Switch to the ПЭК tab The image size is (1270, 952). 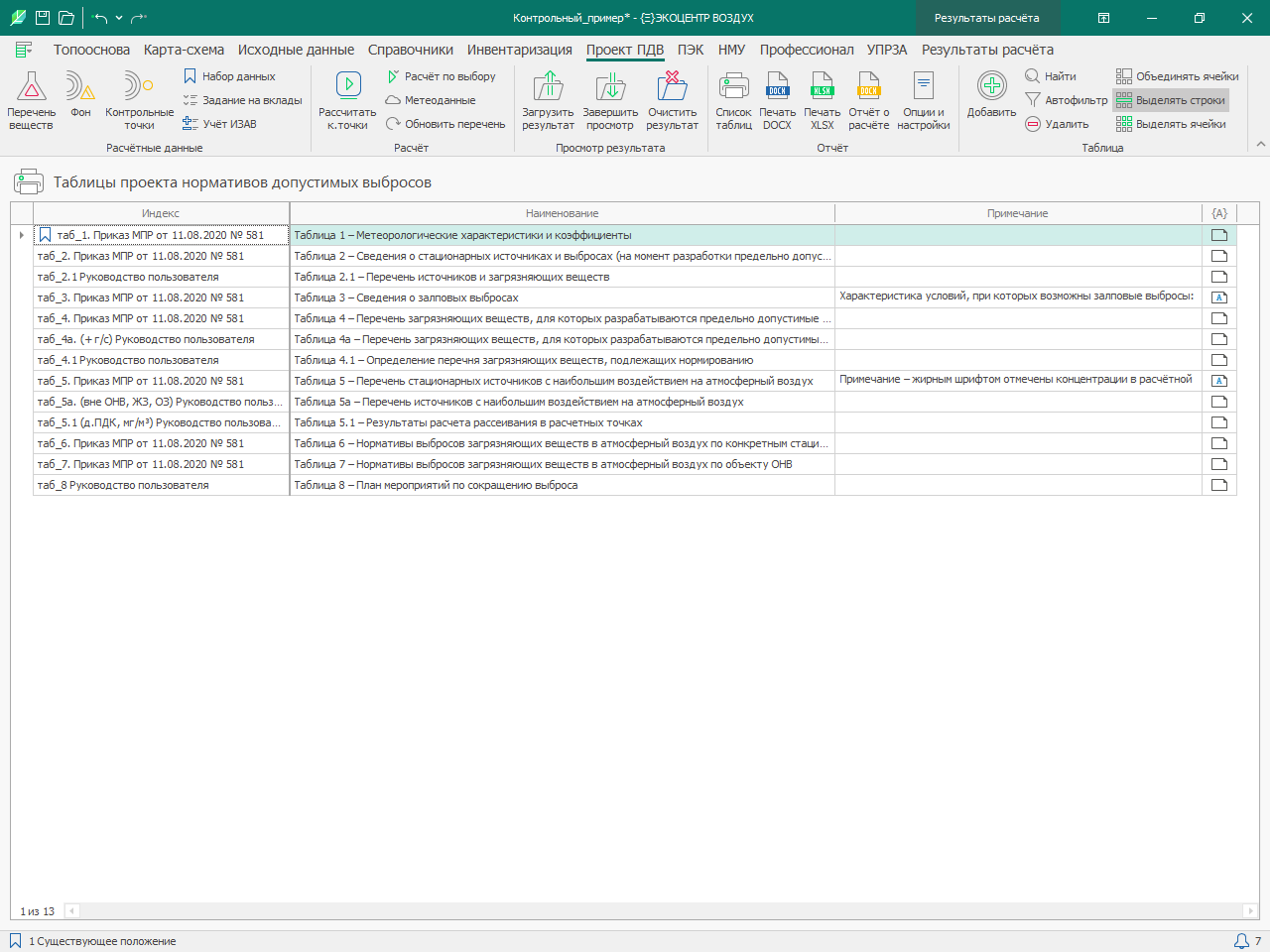(691, 50)
